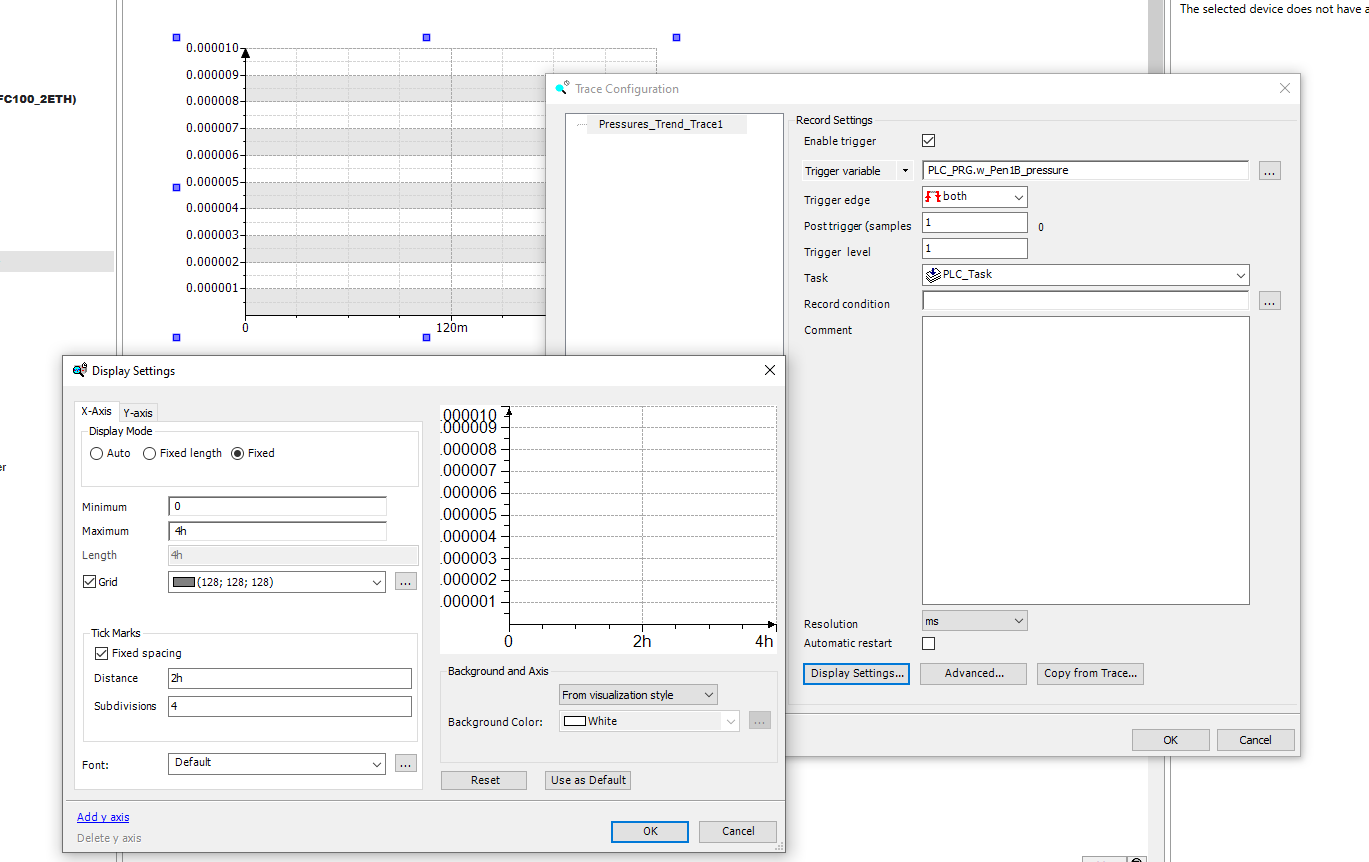This screenshot has height=862, width=1369.
Task: Open grid color picker ellipsis button
Action: pos(405,582)
